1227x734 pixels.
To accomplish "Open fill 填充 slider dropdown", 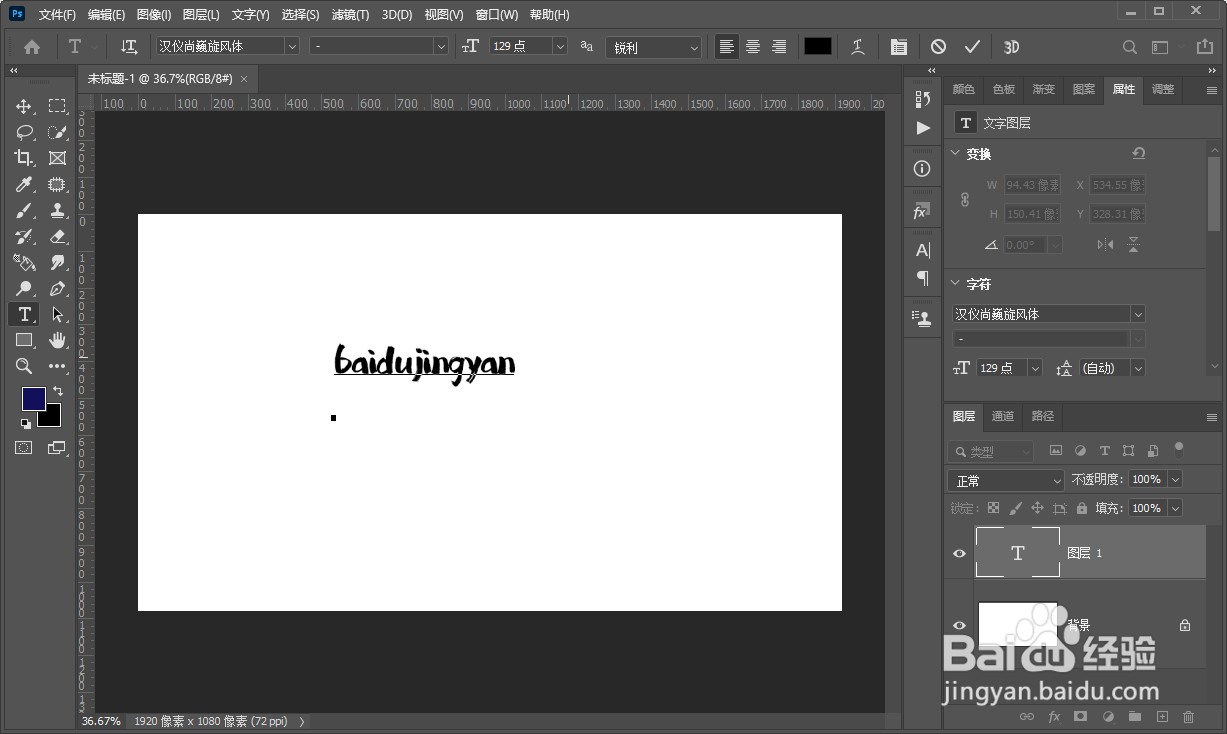I will click(x=1175, y=508).
